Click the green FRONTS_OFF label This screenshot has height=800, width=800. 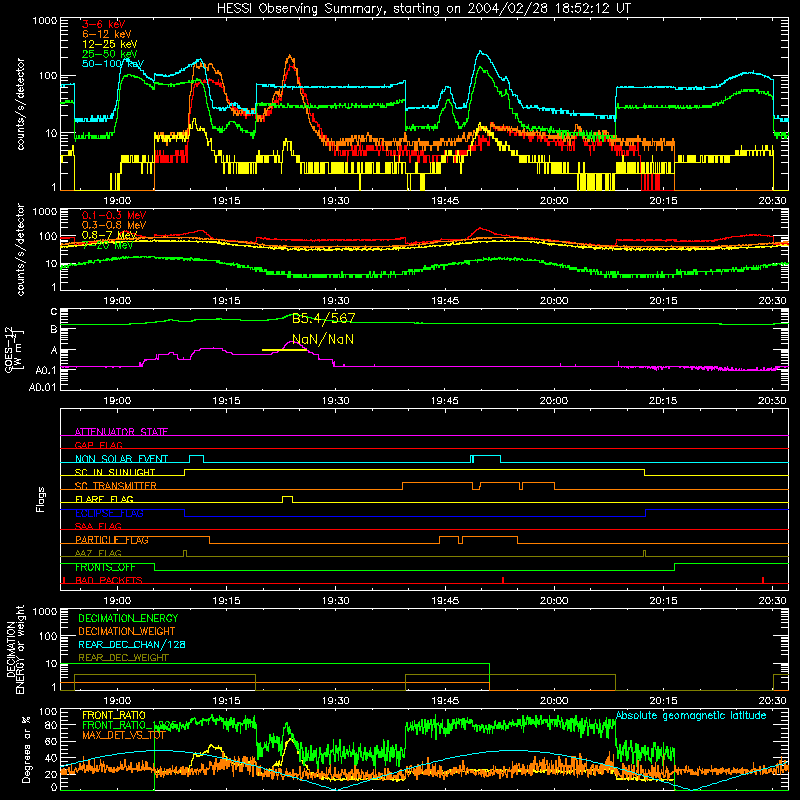click(105, 567)
